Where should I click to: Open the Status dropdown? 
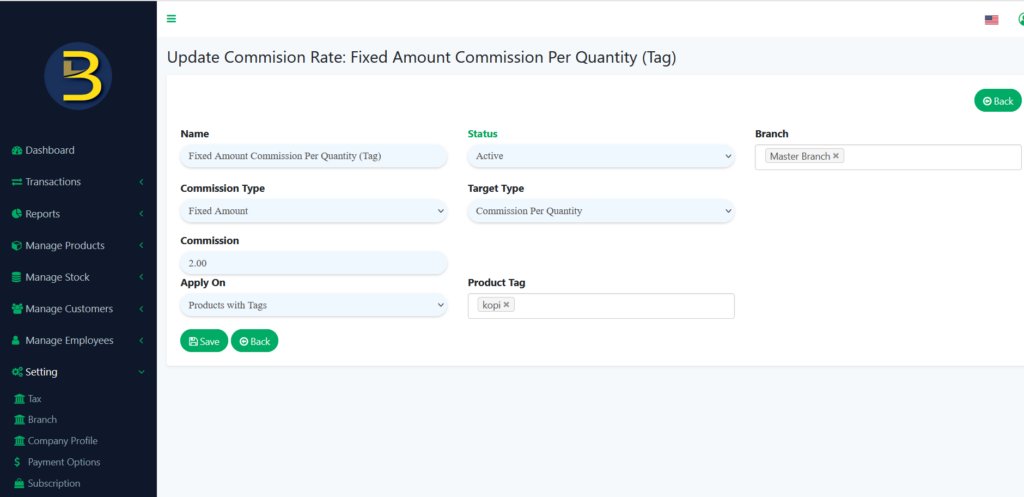600,156
